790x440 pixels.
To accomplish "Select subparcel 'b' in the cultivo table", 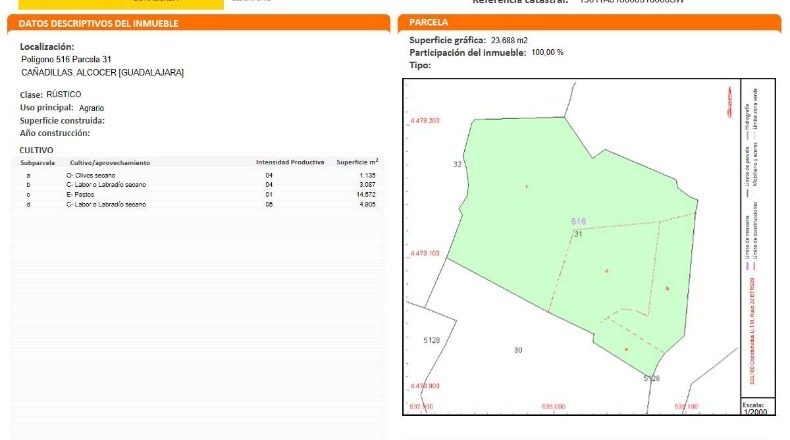I will [28, 185].
